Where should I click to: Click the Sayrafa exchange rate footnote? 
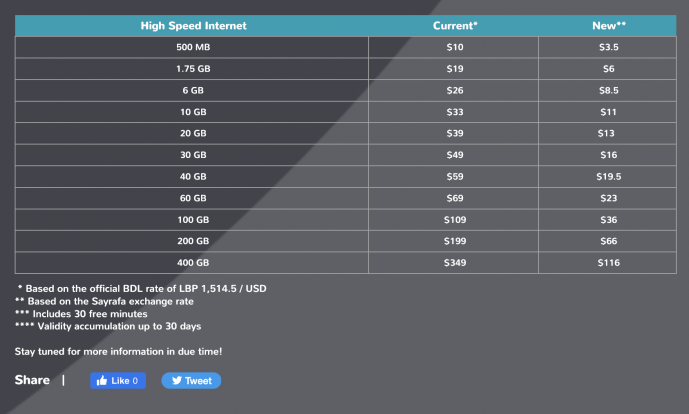point(105,301)
